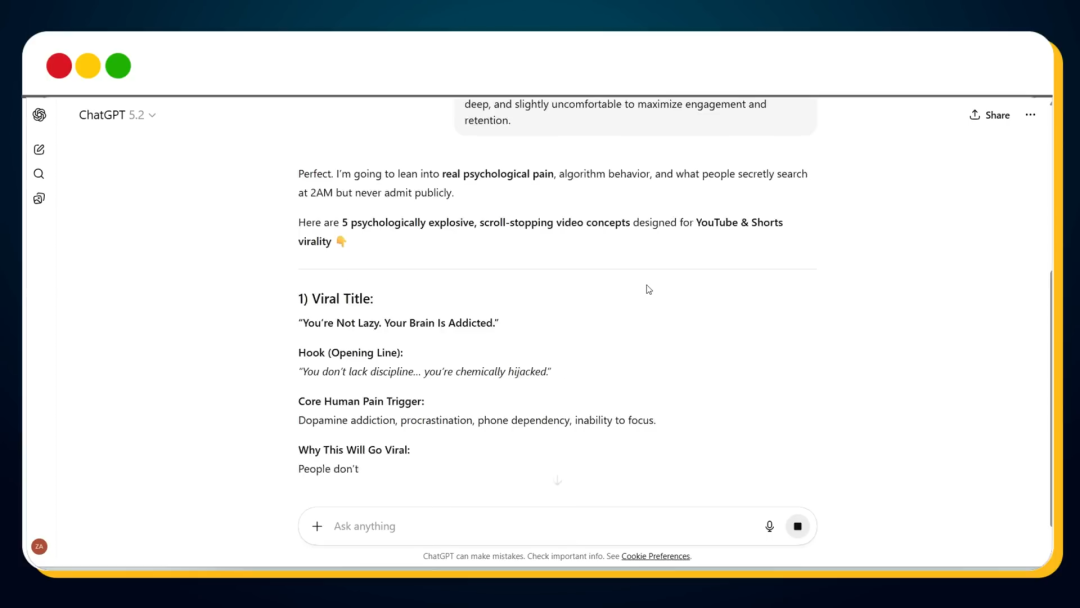
Task: Open the ZA user profile avatar
Action: (39, 546)
